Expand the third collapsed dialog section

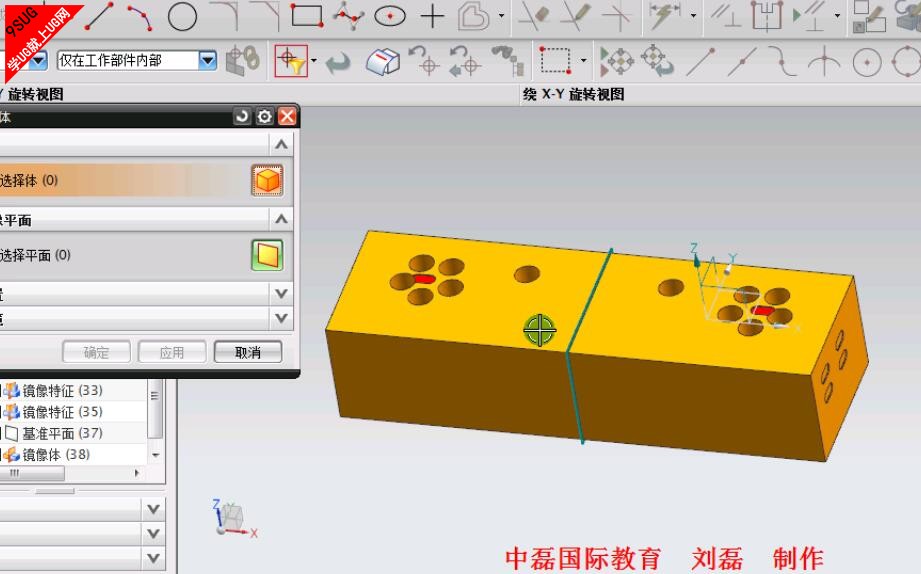(x=281, y=293)
